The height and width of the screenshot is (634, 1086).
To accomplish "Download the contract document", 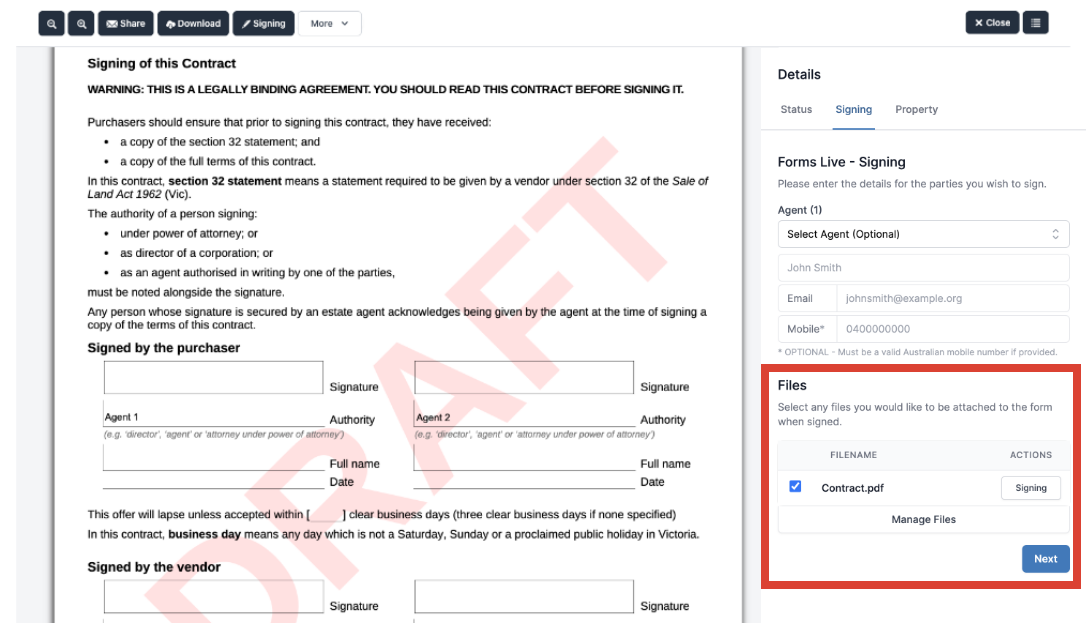I will 192,23.
